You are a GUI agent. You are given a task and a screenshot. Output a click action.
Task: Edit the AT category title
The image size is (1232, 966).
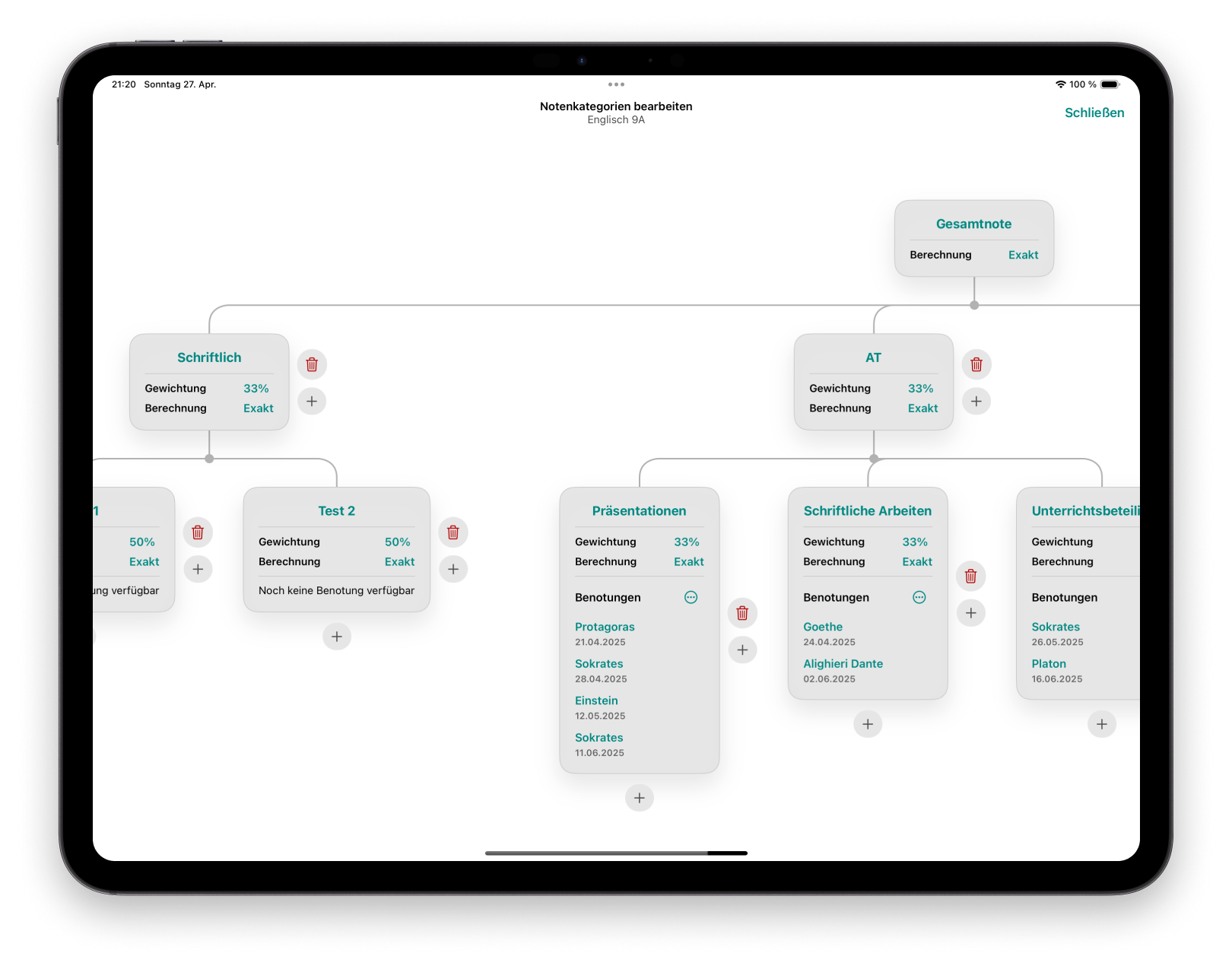pos(874,357)
